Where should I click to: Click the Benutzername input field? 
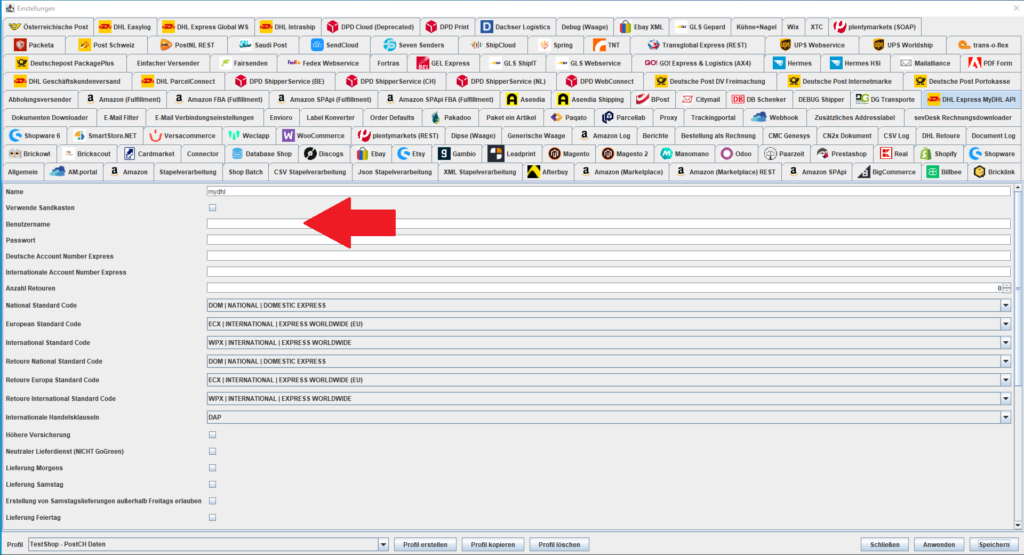click(x=609, y=224)
